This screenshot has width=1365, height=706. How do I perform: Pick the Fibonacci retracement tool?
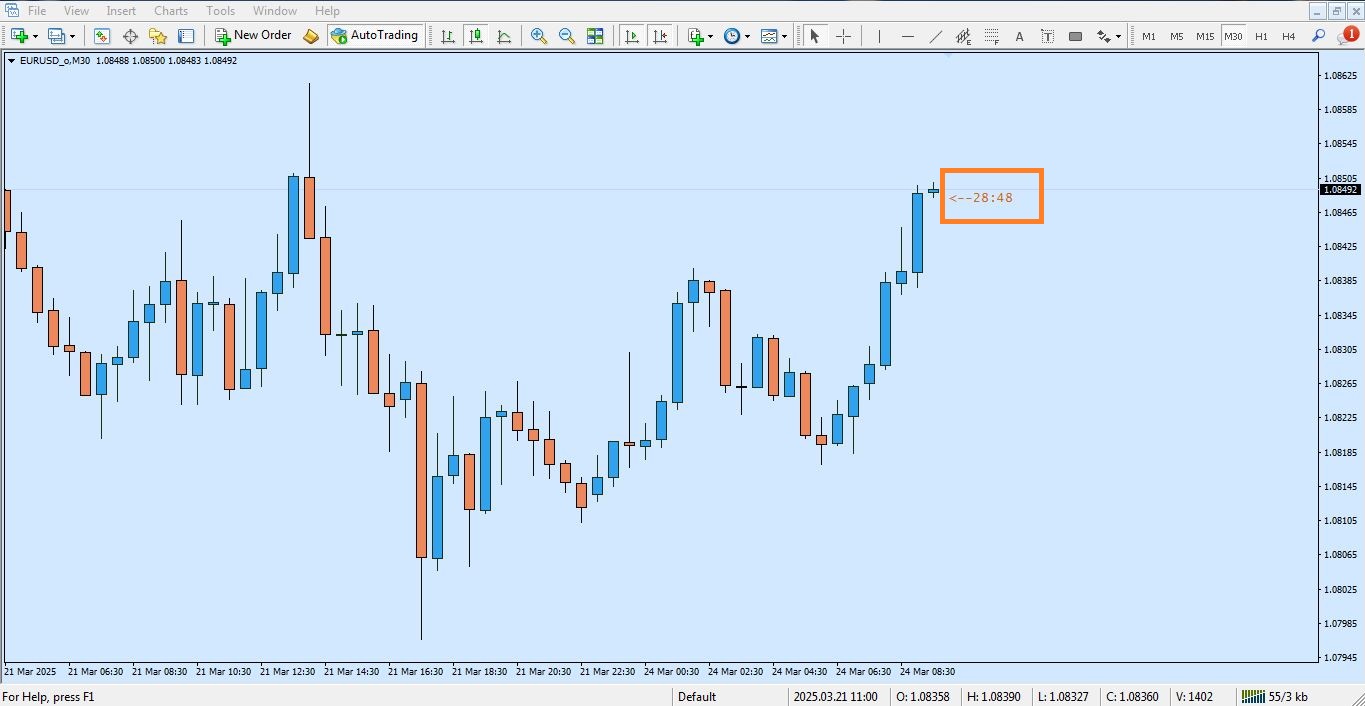991,36
